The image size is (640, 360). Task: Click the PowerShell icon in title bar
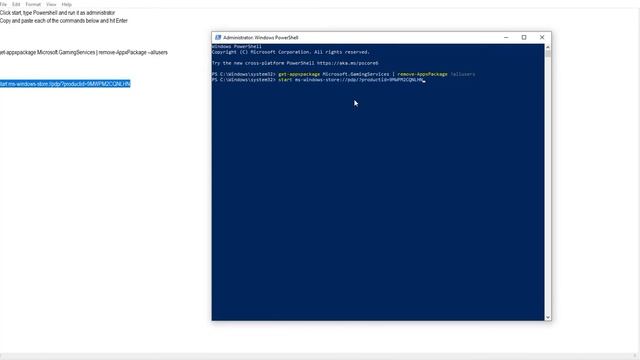coord(218,38)
